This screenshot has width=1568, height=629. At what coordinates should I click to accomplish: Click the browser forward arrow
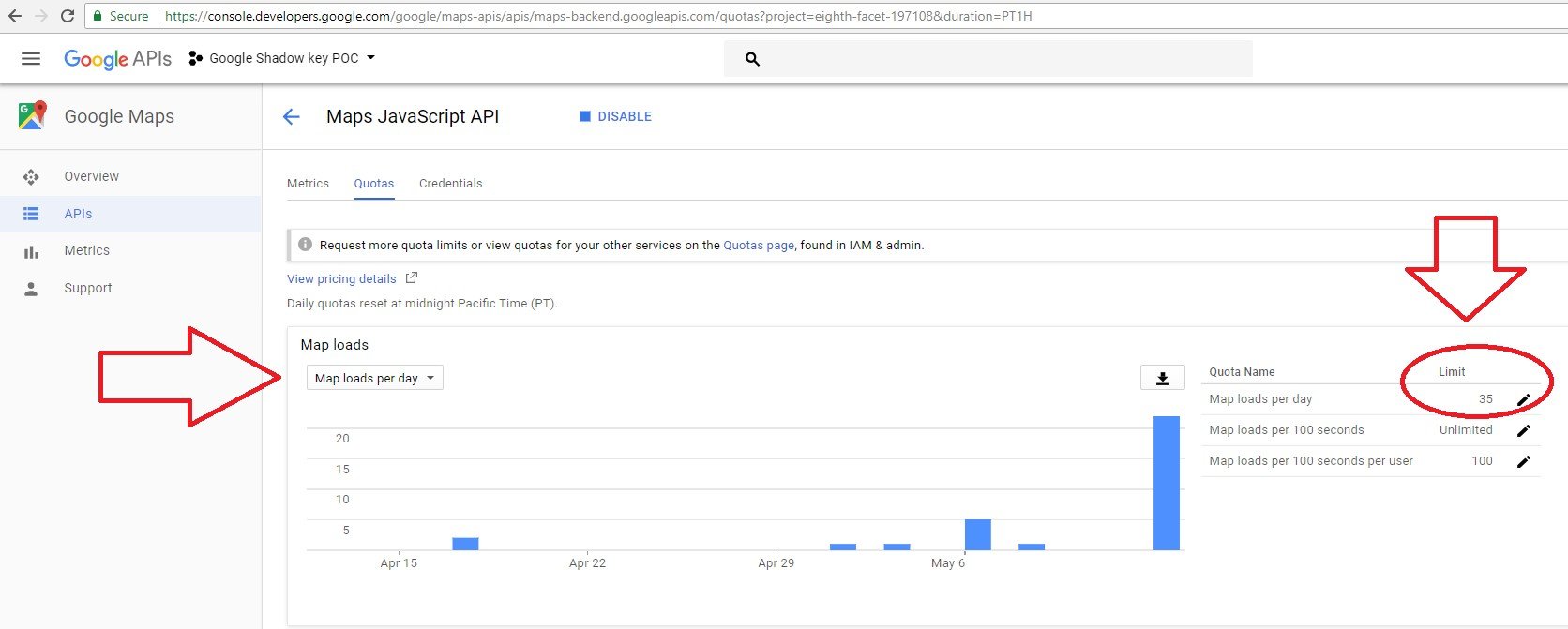point(40,16)
